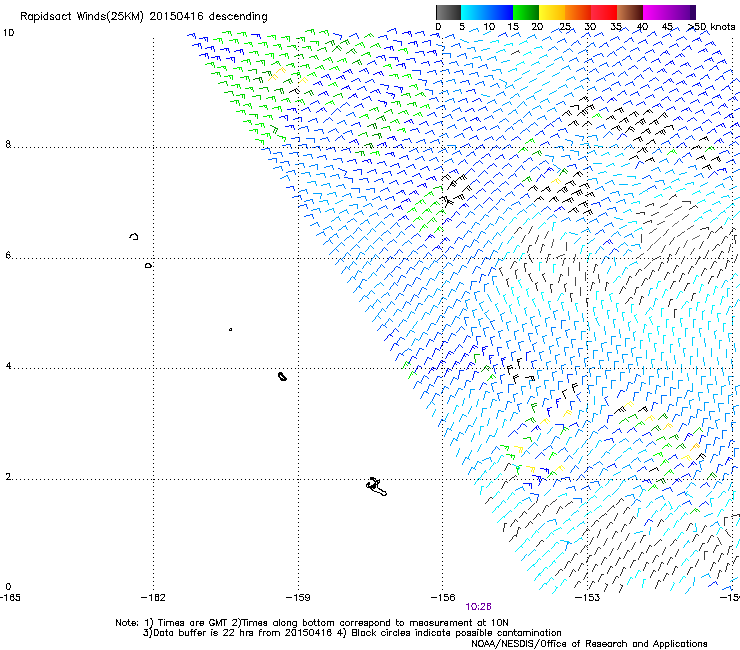Image resolution: width=740 pixels, height=650 pixels.
Task: Click the latitude 6 axis label
Action: 8,255
